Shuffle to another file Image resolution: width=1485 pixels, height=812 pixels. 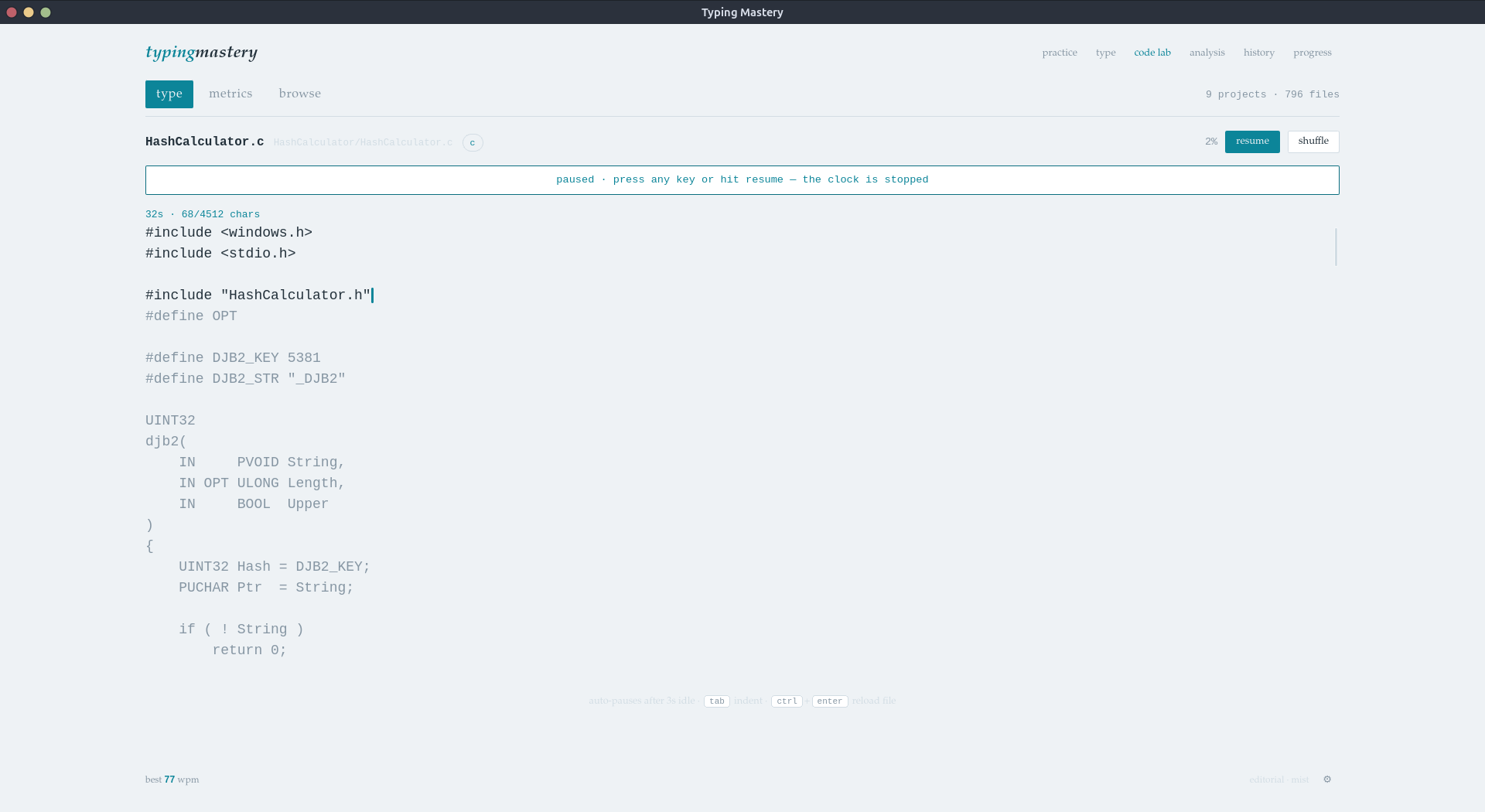1313,142
